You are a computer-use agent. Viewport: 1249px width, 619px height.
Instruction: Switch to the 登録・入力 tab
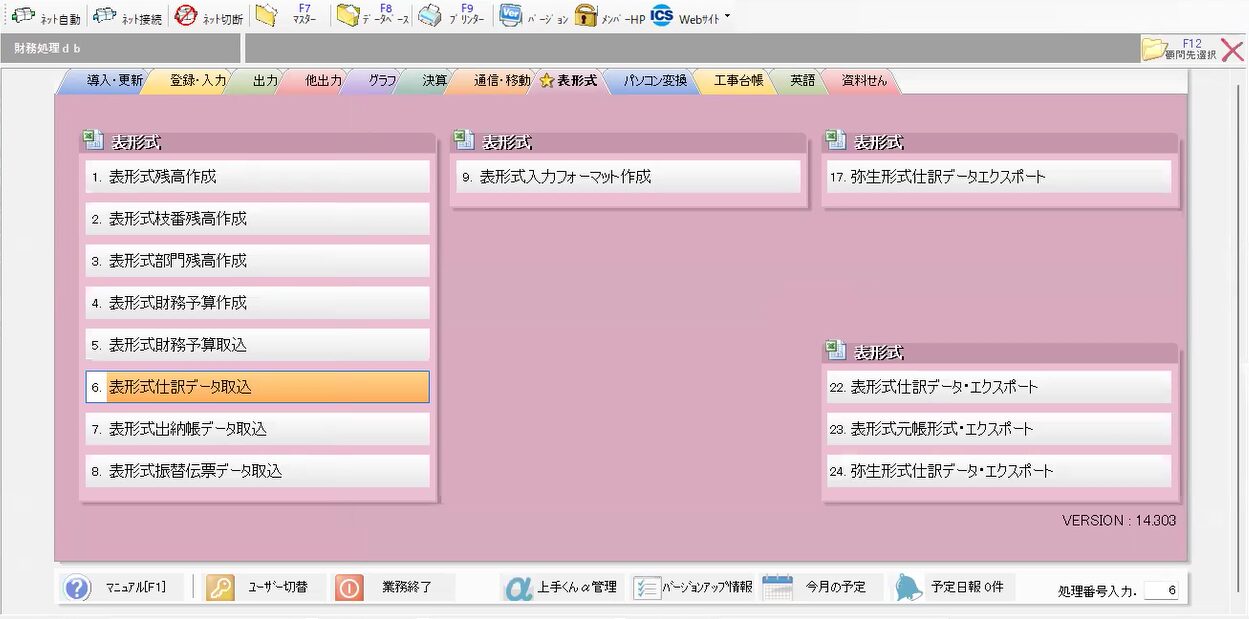coord(197,81)
